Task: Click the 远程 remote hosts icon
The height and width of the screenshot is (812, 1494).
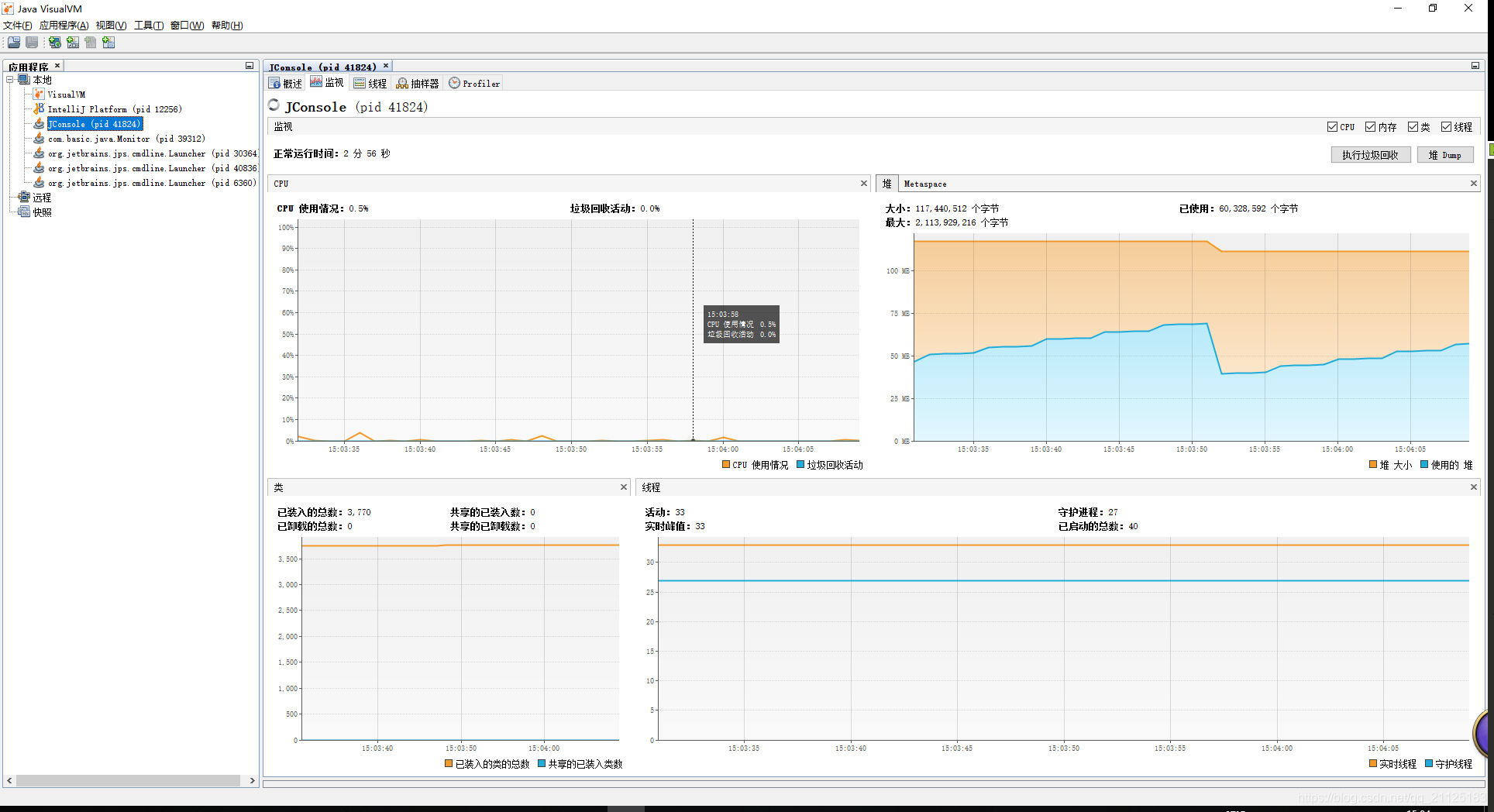Action: [x=24, y=198]
